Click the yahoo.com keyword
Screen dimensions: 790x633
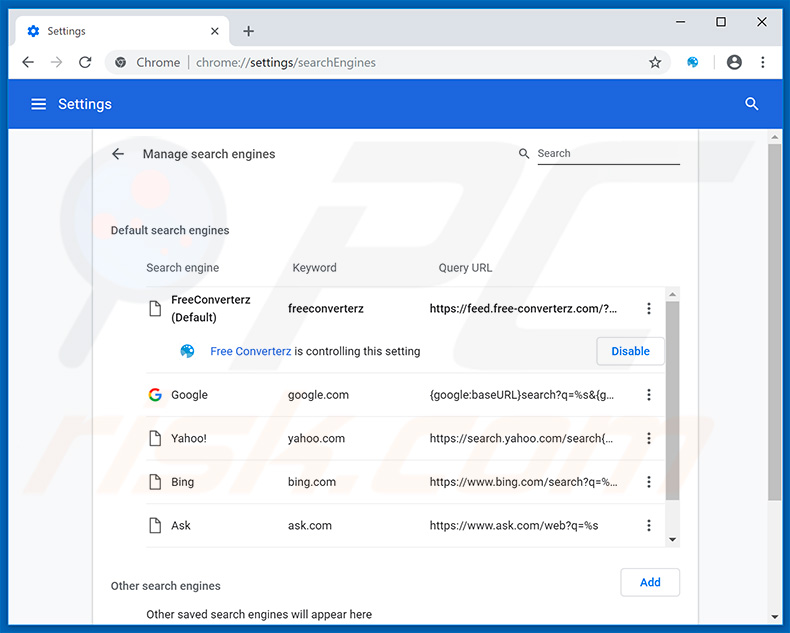316,438
